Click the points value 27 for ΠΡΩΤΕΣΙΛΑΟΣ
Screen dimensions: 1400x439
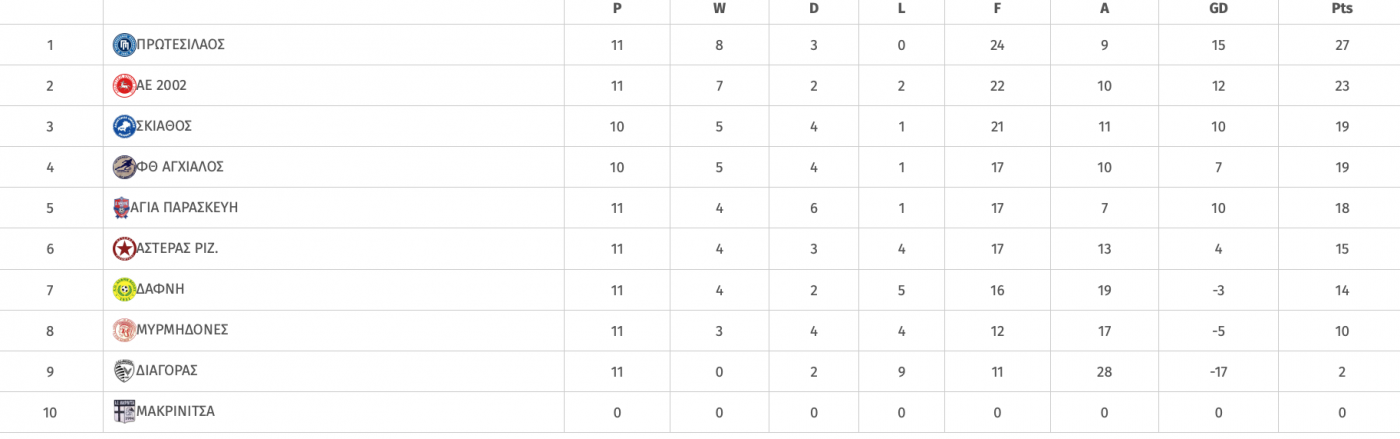[1342, 45]
